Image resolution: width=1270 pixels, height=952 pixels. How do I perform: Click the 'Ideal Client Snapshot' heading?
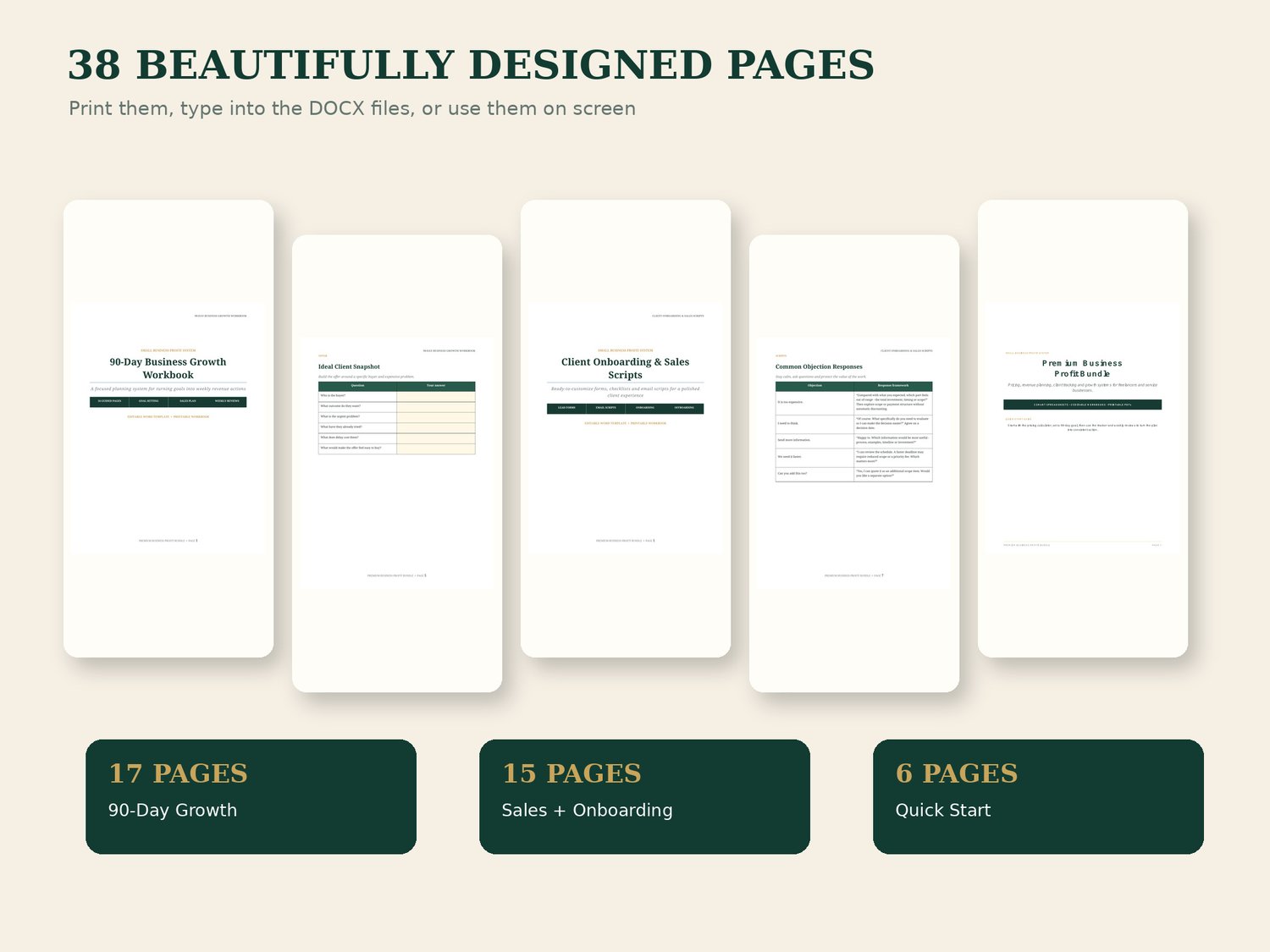[349, 366]
